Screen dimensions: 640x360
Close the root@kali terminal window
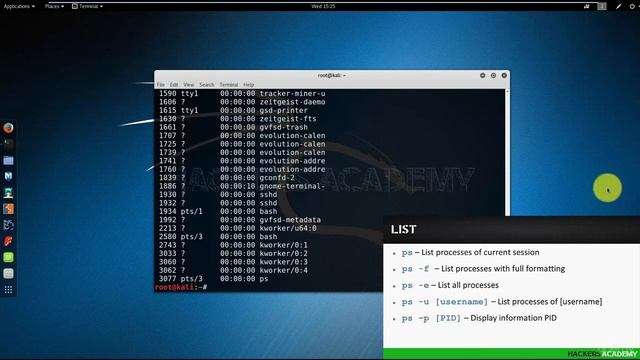click(x=504, y=76)
